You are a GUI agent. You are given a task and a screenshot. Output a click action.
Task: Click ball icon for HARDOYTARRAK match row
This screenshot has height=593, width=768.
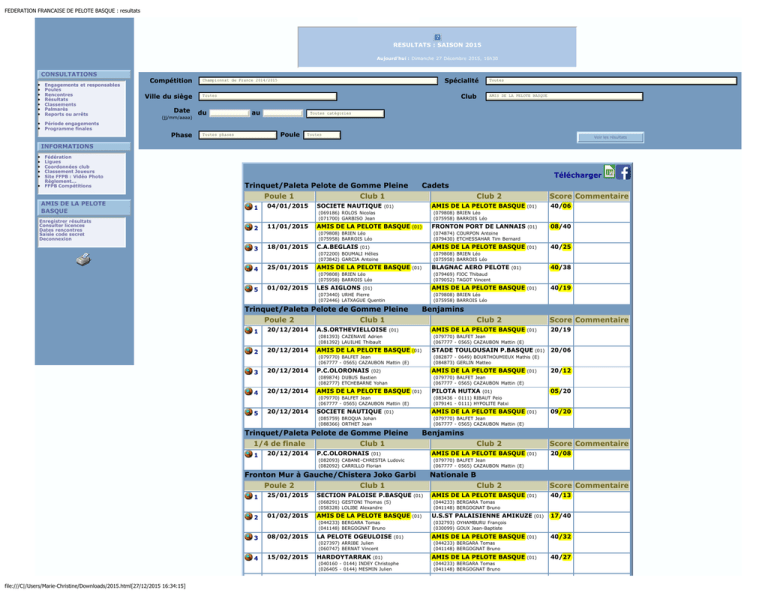tap(249, 557)
